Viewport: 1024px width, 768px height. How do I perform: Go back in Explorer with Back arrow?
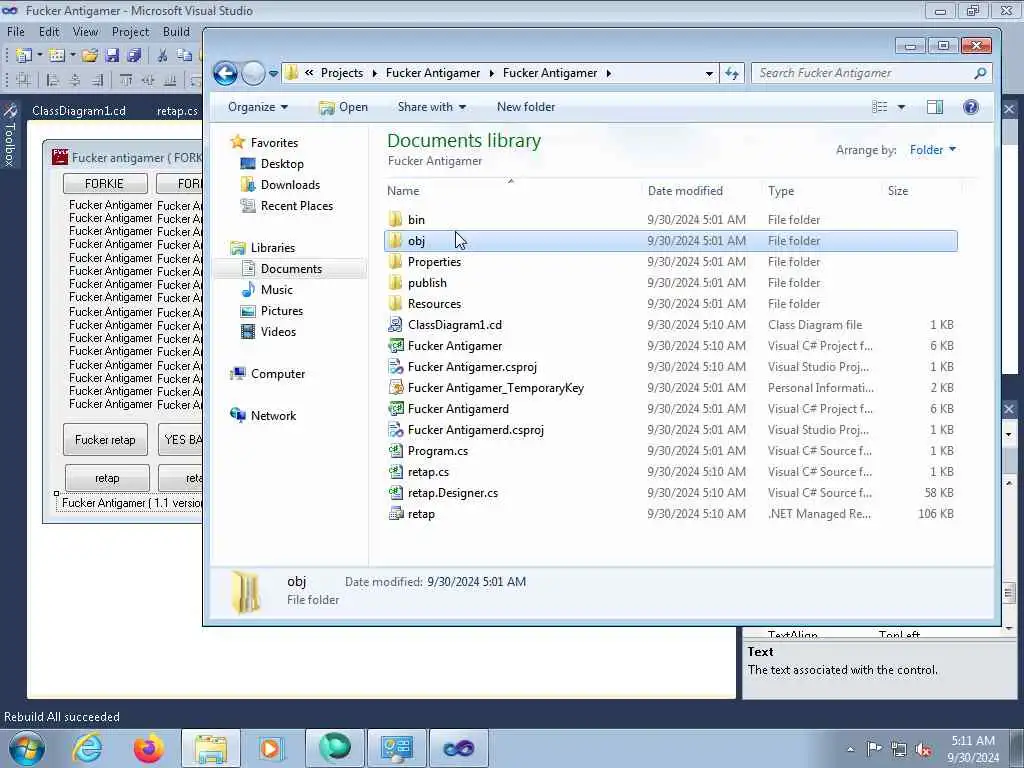(x=225, y=73)
